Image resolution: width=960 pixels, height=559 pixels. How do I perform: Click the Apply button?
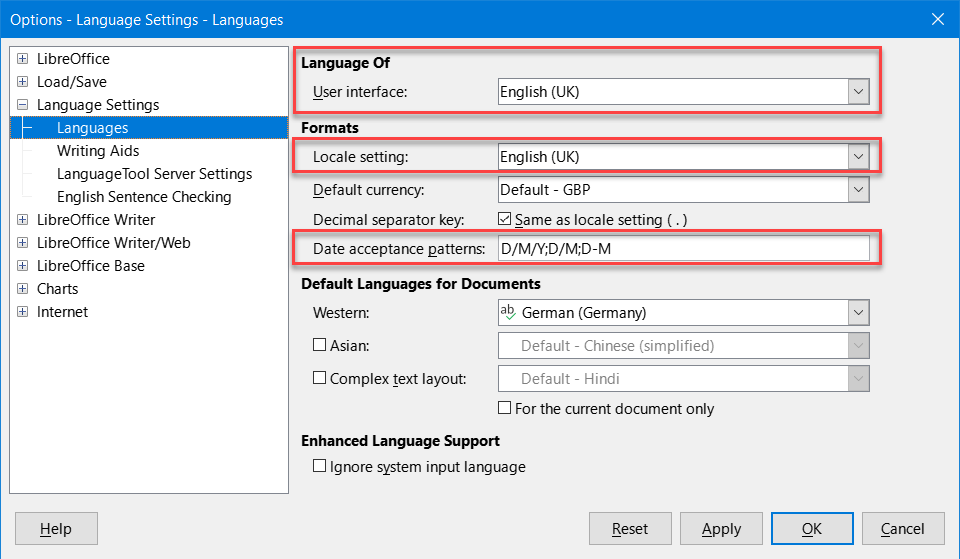pyautogui.click(x=721, y=528)
